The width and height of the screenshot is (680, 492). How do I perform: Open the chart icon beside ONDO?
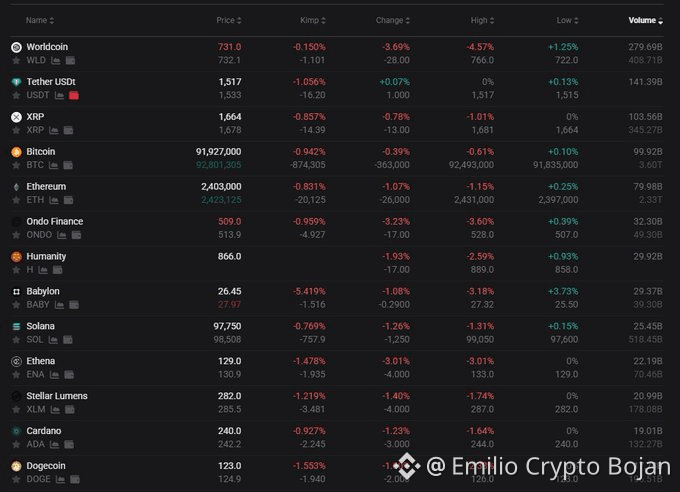62,235
